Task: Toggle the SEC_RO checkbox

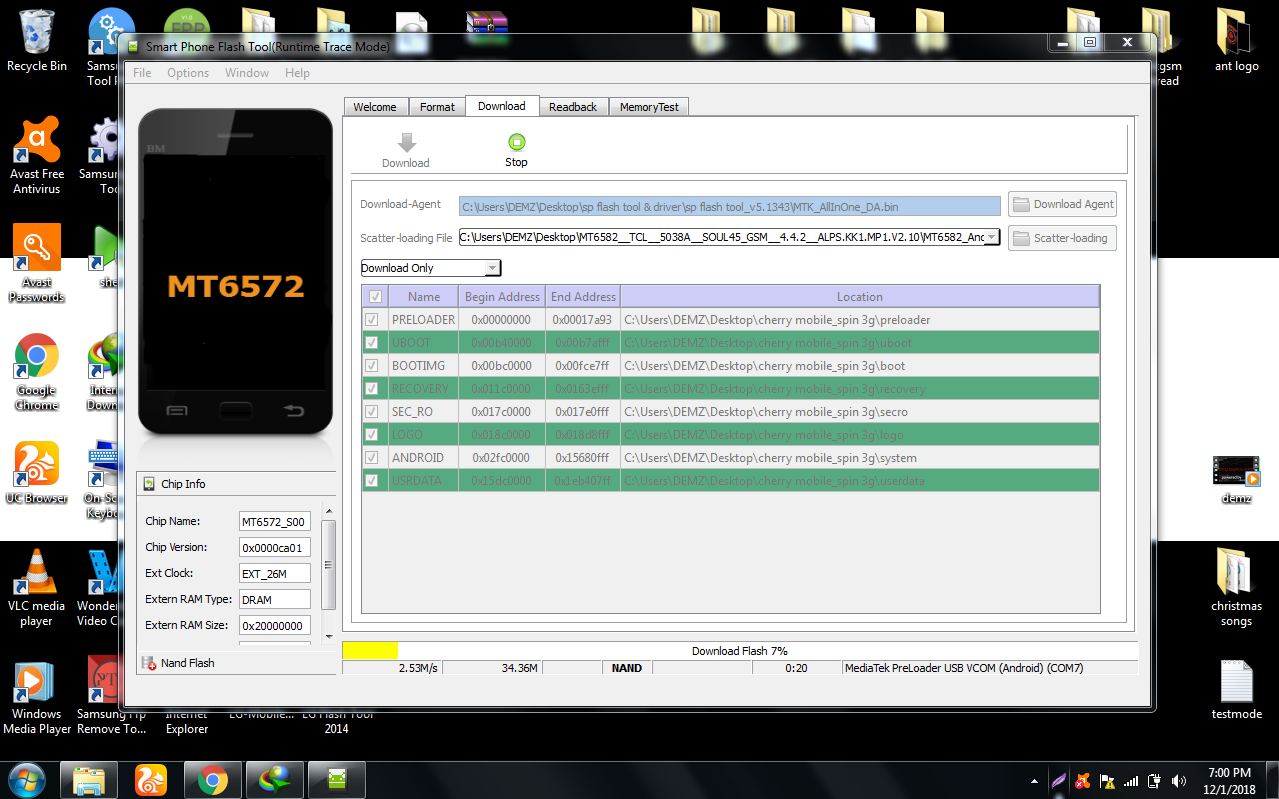Action: 372,412
